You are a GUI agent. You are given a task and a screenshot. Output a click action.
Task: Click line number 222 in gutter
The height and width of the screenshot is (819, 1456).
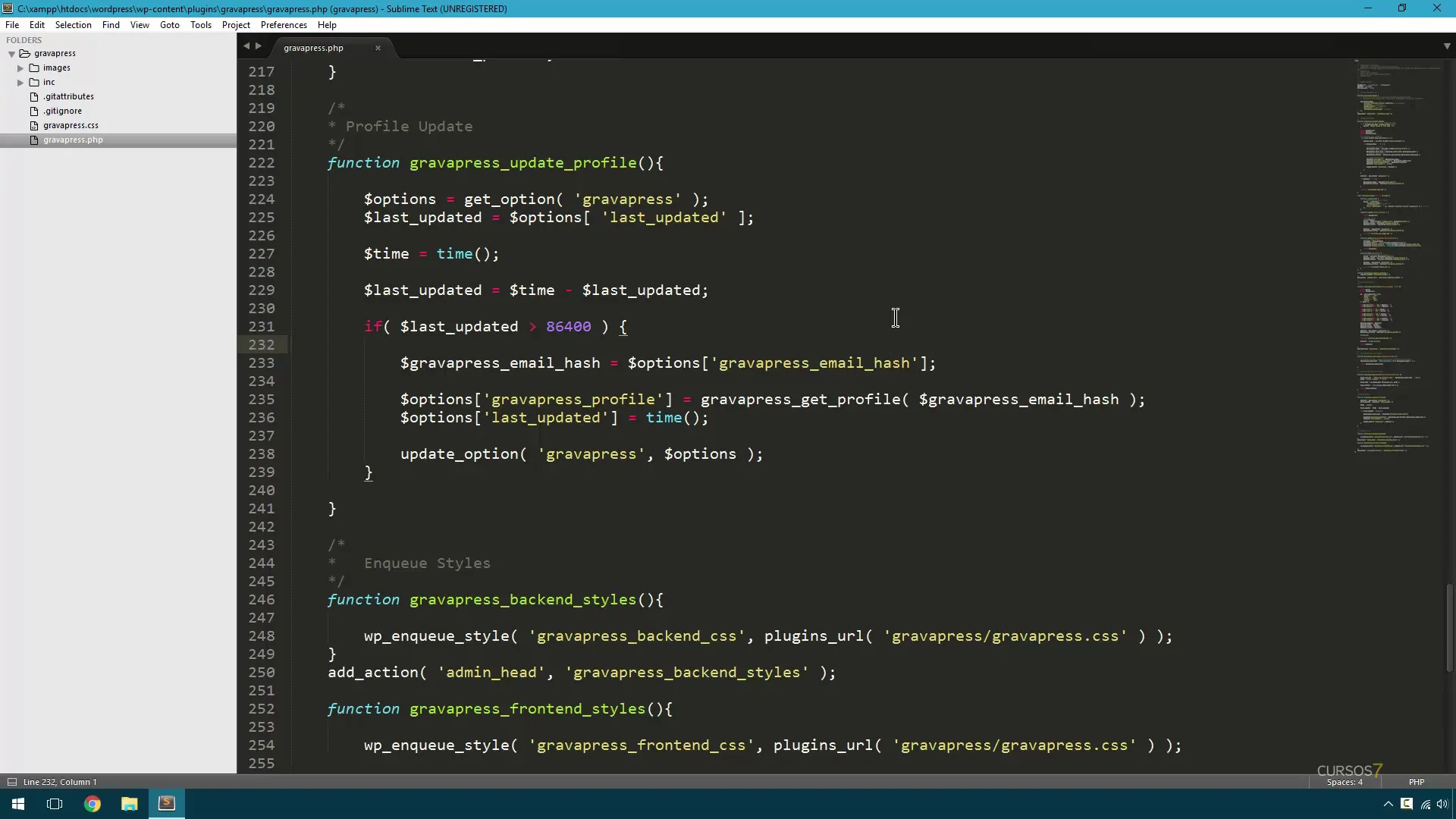(x=261, y=163)
